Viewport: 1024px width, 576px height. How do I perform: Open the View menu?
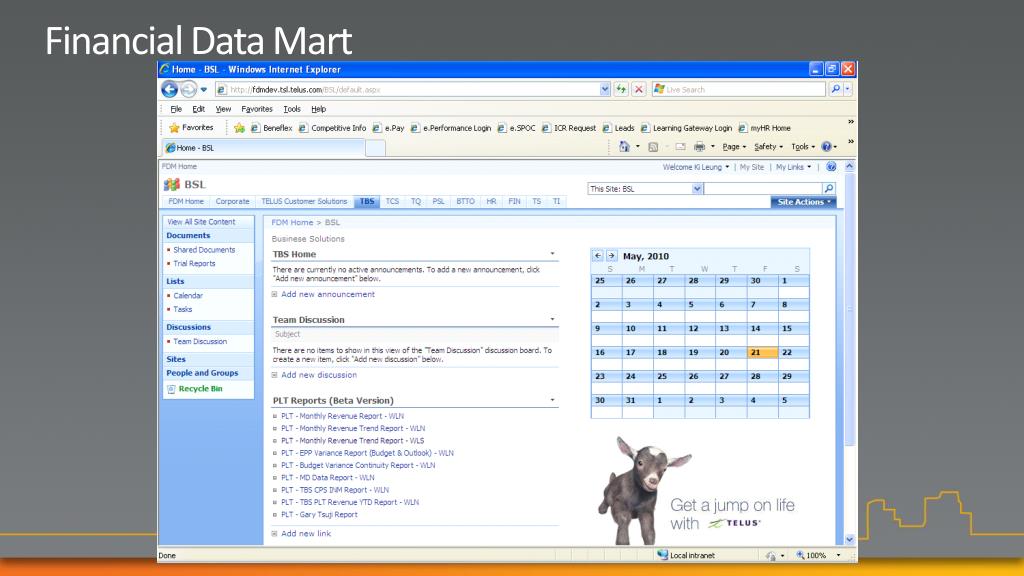click(x=223, y=109)
